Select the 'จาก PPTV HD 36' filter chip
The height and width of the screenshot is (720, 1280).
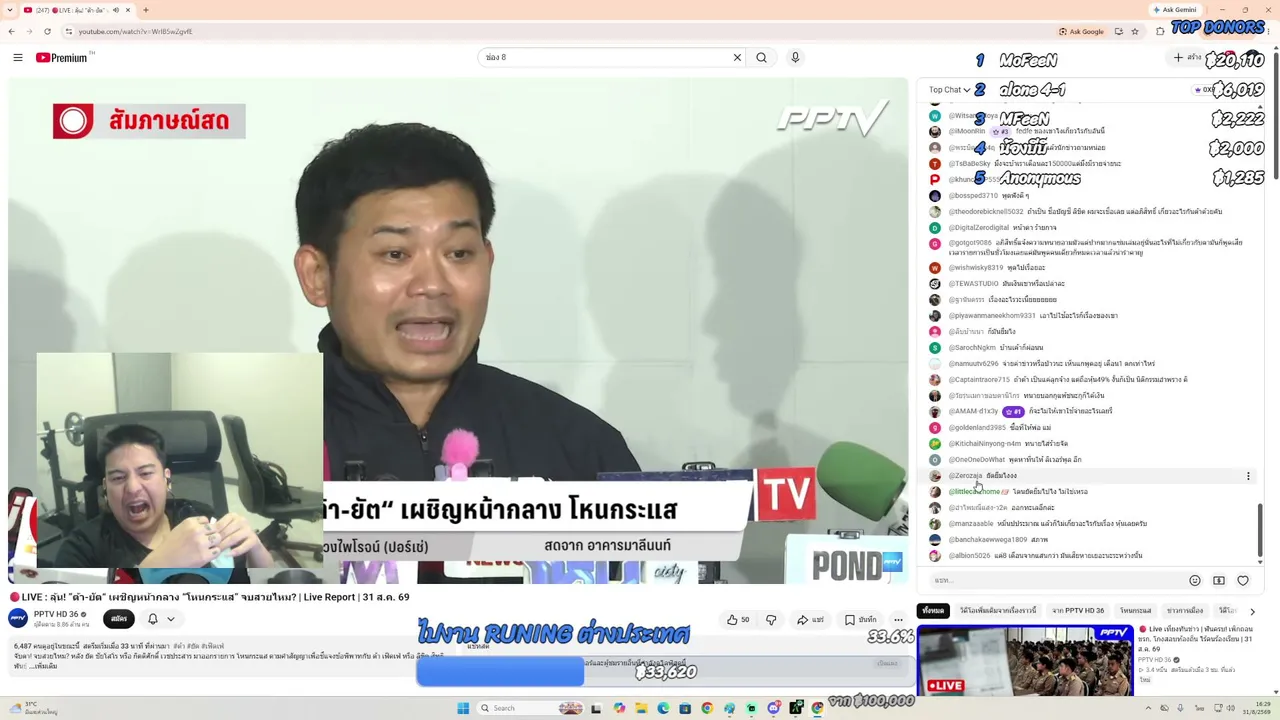pyautogui.click(x=1078, y=610)
